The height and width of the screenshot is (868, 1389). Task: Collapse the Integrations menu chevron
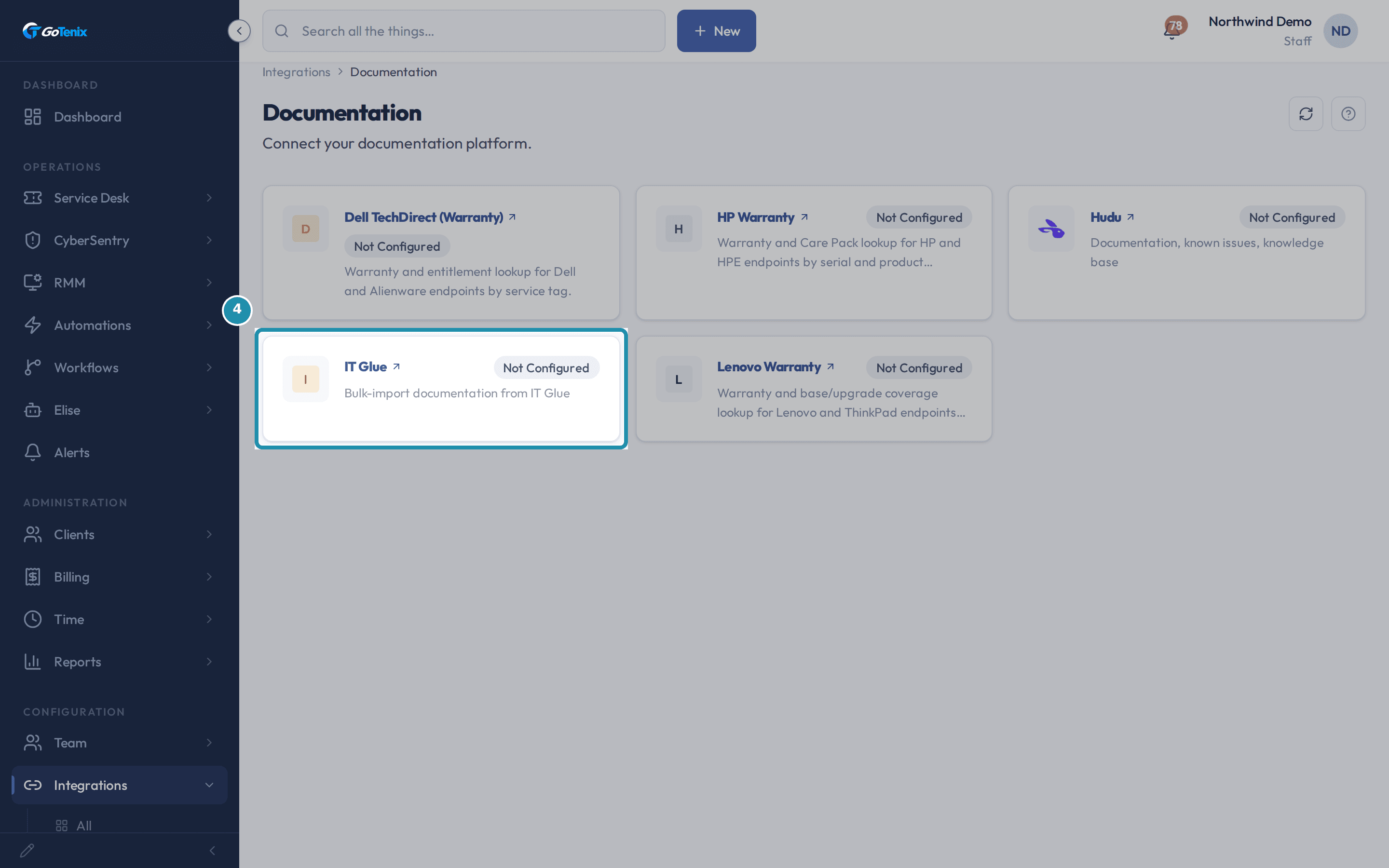209,786
